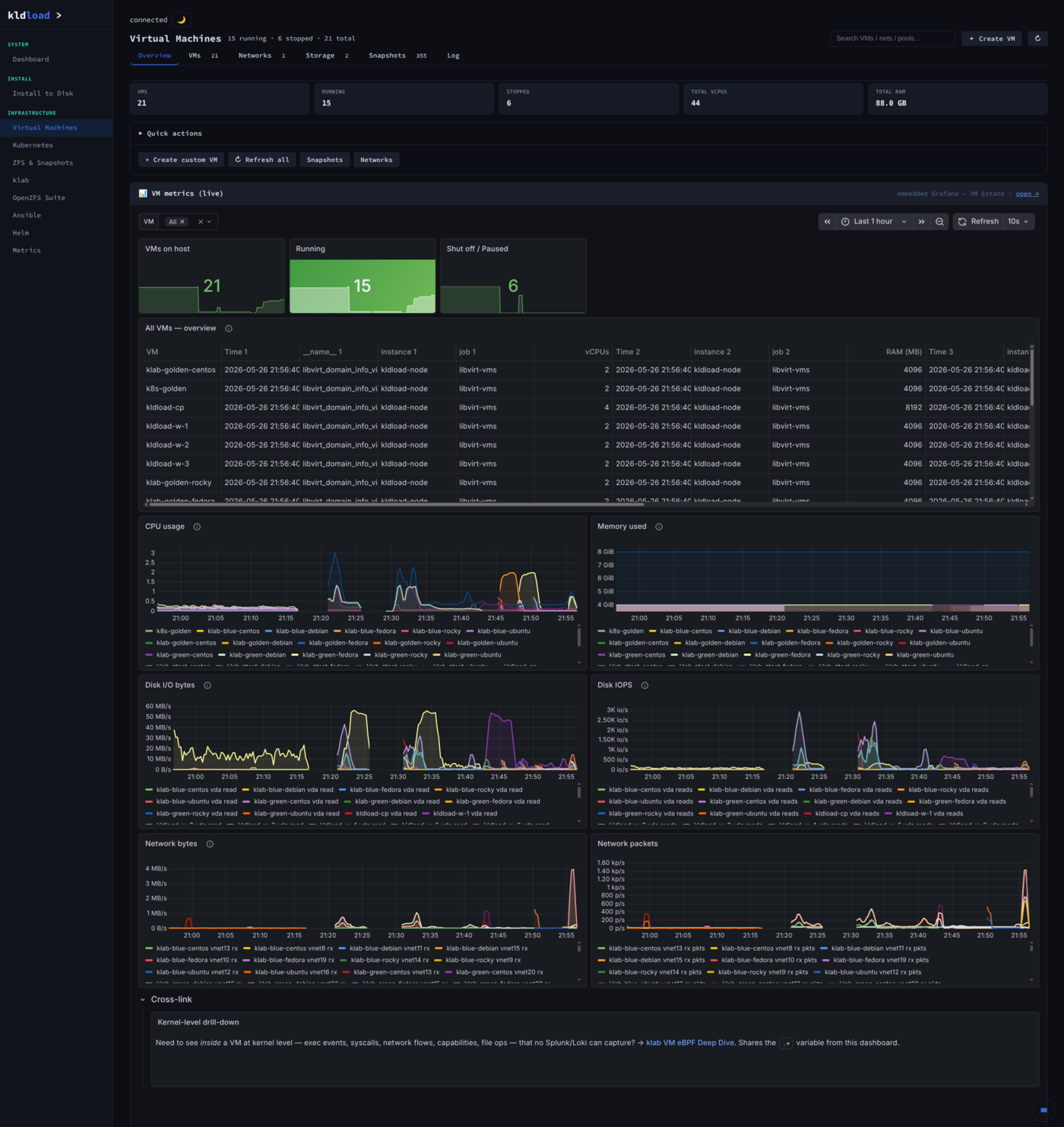
Task: Click the chevron next to kldload logo
Action: [59, 15]
